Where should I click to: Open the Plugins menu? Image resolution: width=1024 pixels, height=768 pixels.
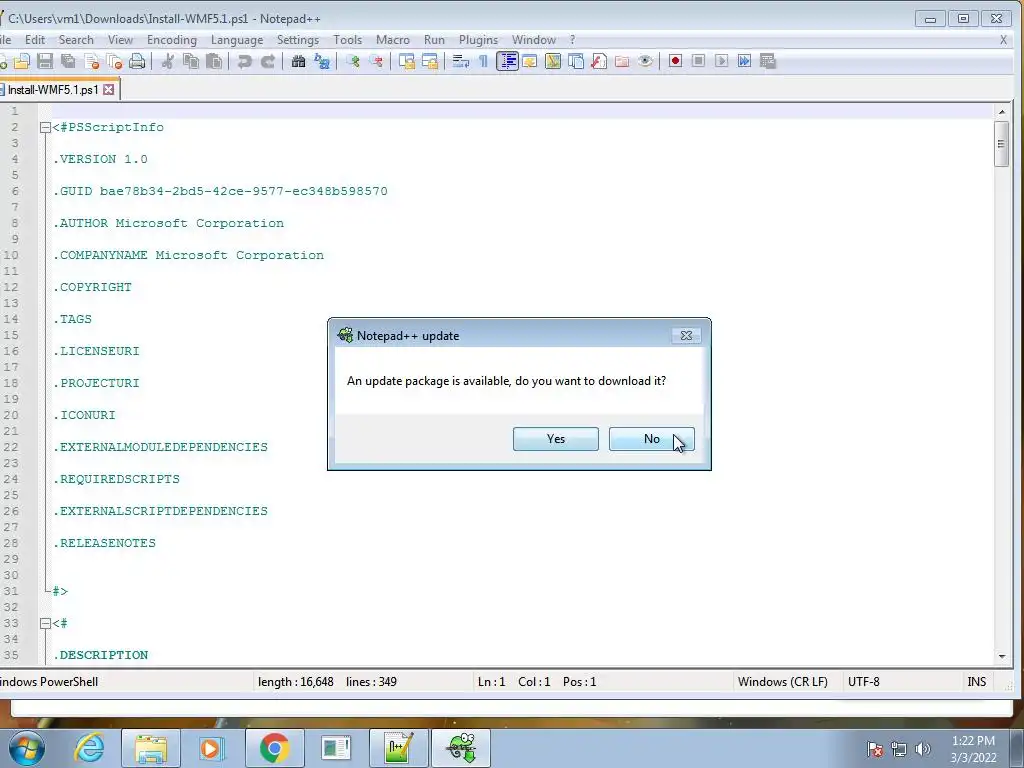pos(479,40)
